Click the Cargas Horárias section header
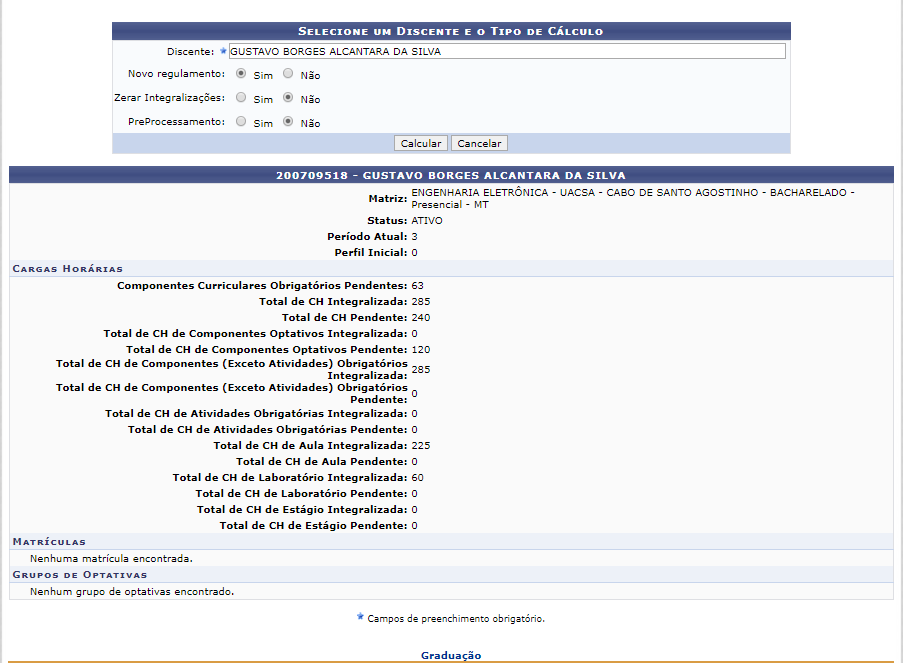The width and height of the screenshot is (903, 663). pyautogui.click(x=68, y=269)
